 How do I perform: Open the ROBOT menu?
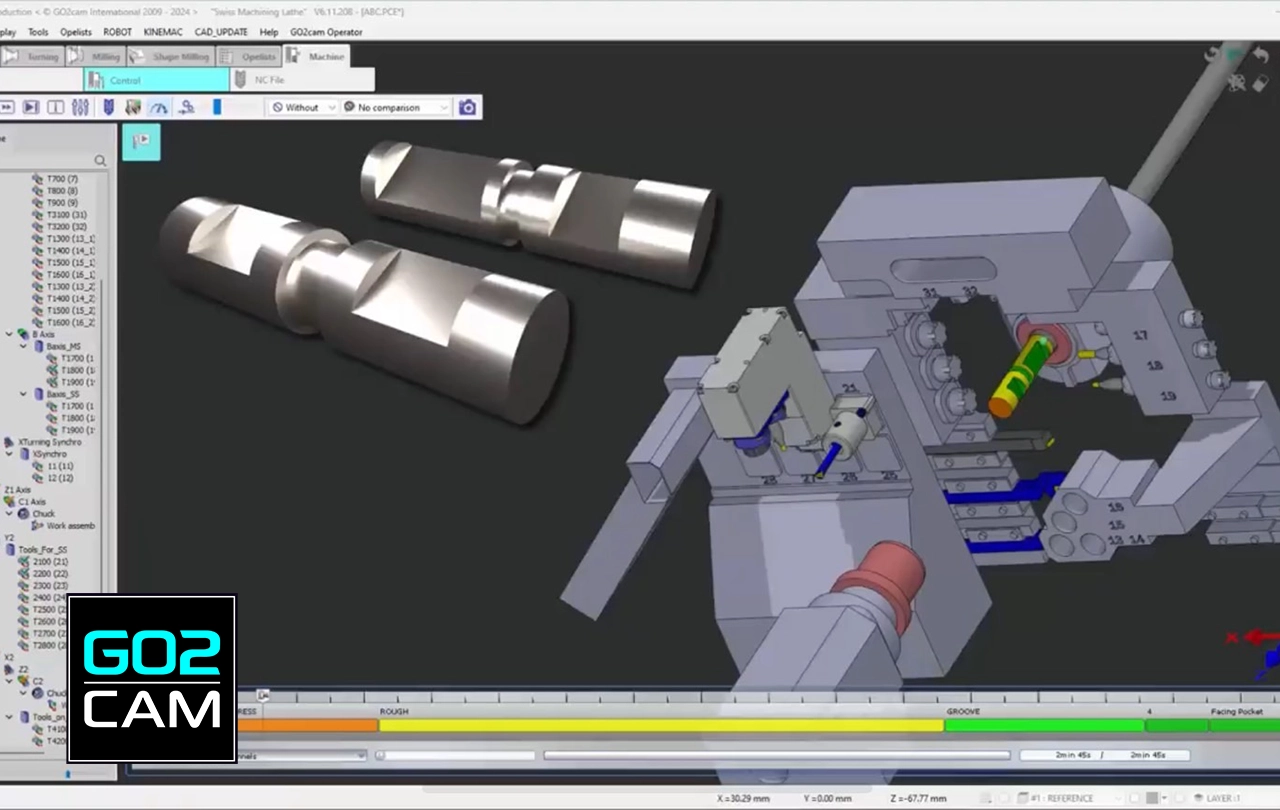[x=118, y=32]
